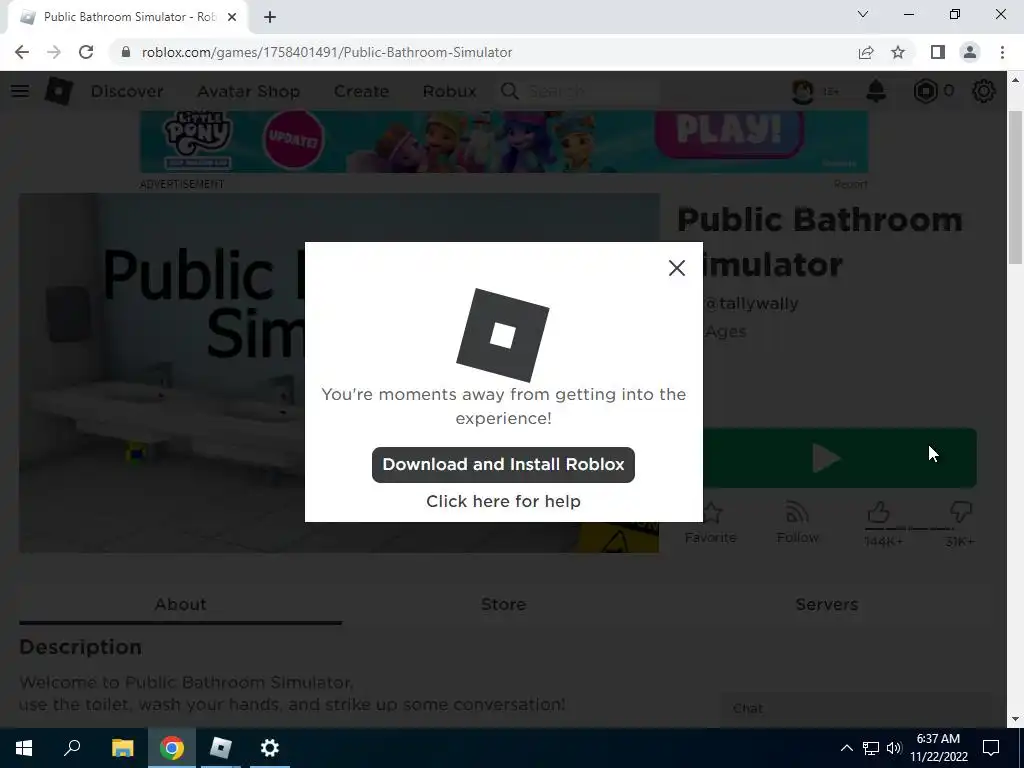
Task: Click the network tray icon
Action: 871,748
